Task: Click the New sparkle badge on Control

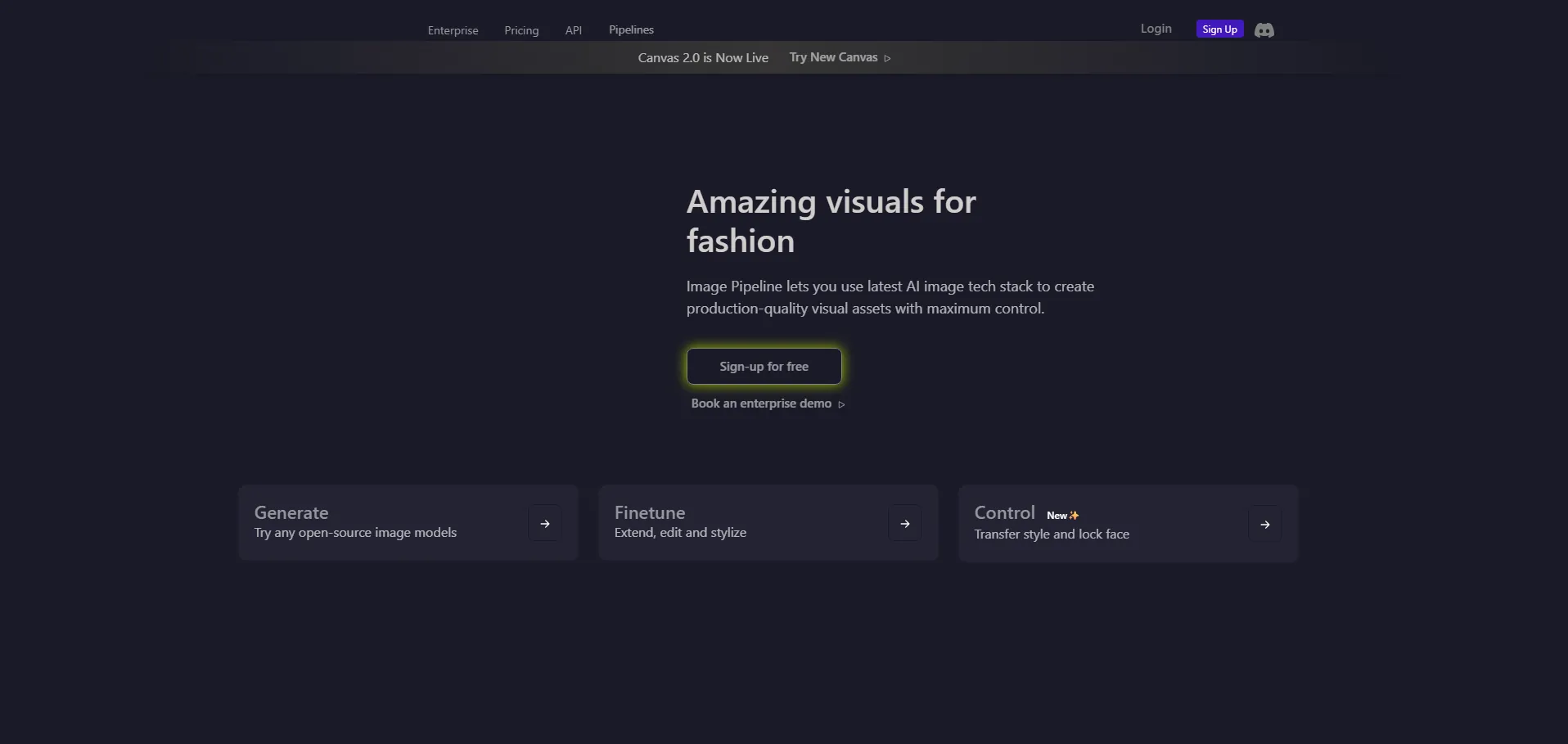Action: click(1062, 515)
